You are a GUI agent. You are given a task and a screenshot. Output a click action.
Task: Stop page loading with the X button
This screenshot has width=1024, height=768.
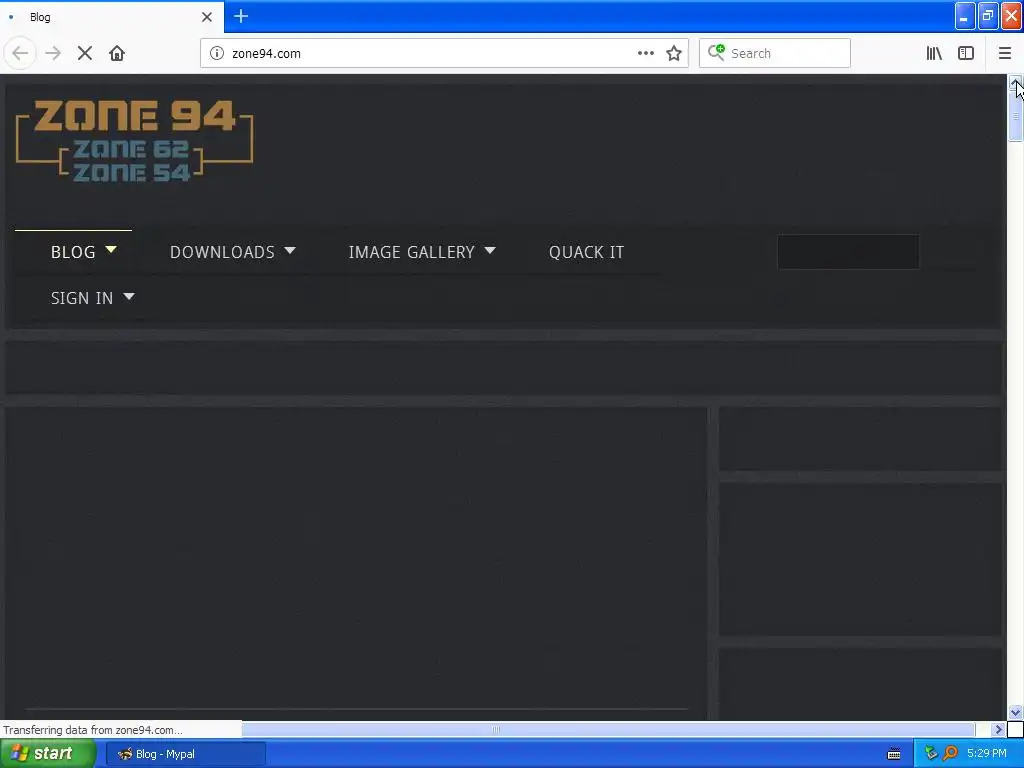(85, 53)
